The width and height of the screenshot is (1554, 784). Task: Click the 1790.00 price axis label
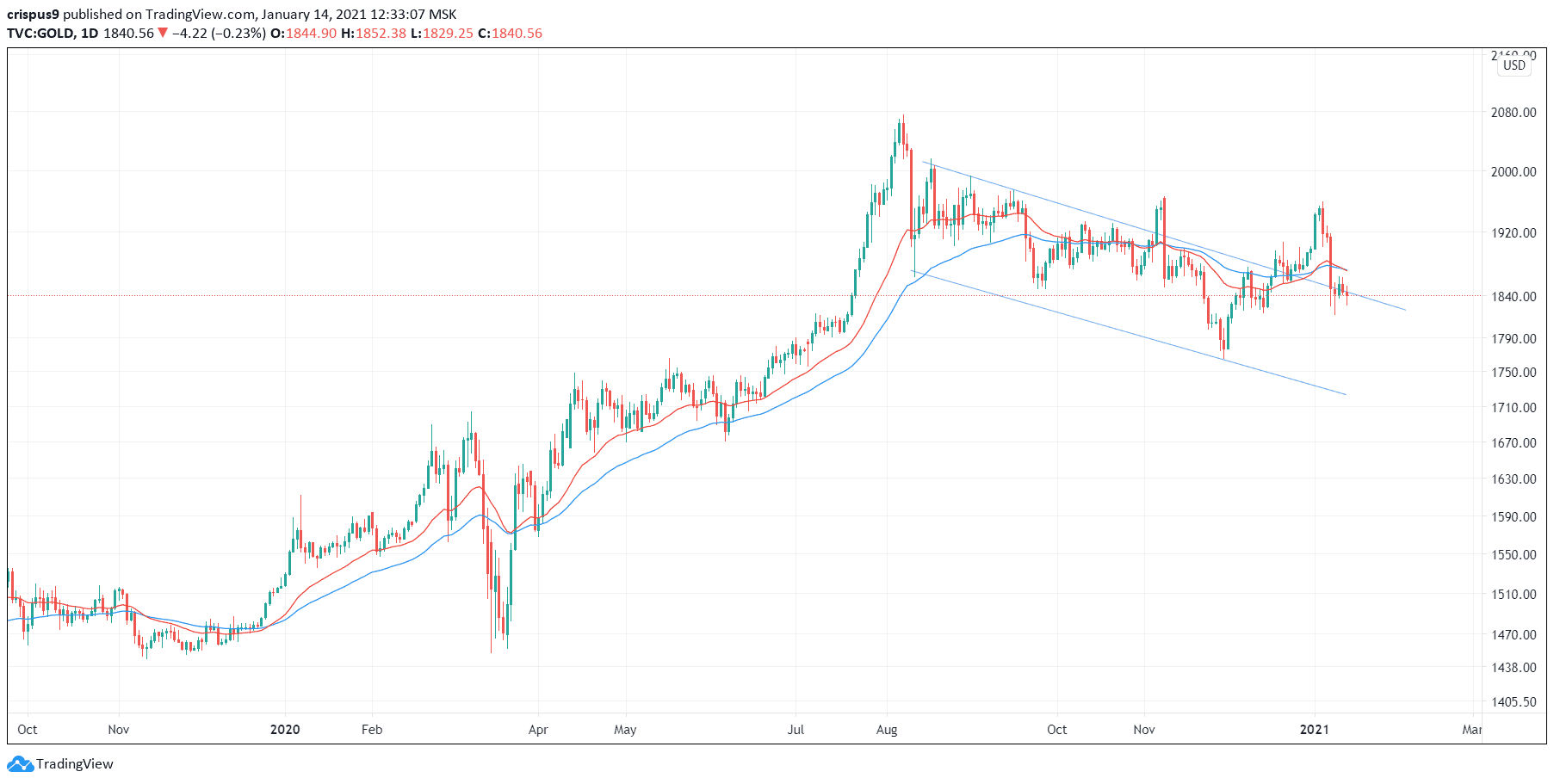click(1514, 339)
